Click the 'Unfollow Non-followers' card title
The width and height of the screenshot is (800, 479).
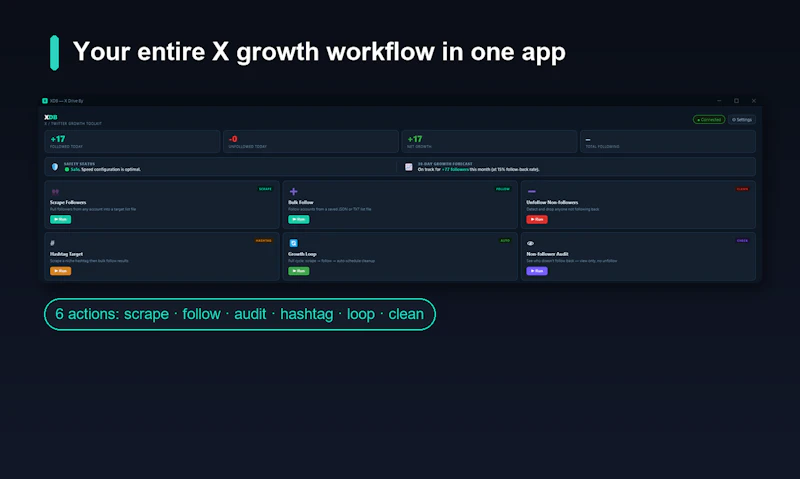pos(552,203)
